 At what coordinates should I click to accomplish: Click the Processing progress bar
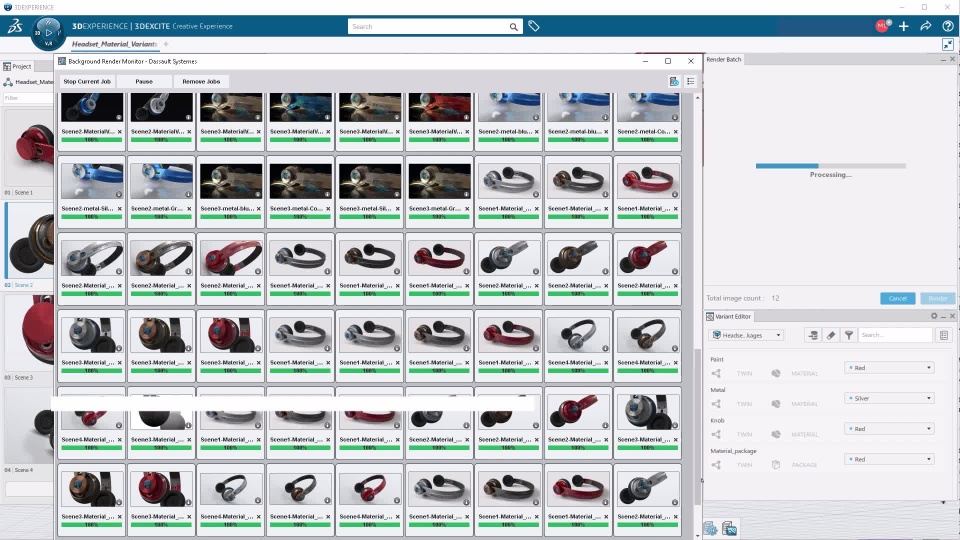coord(830,166)
